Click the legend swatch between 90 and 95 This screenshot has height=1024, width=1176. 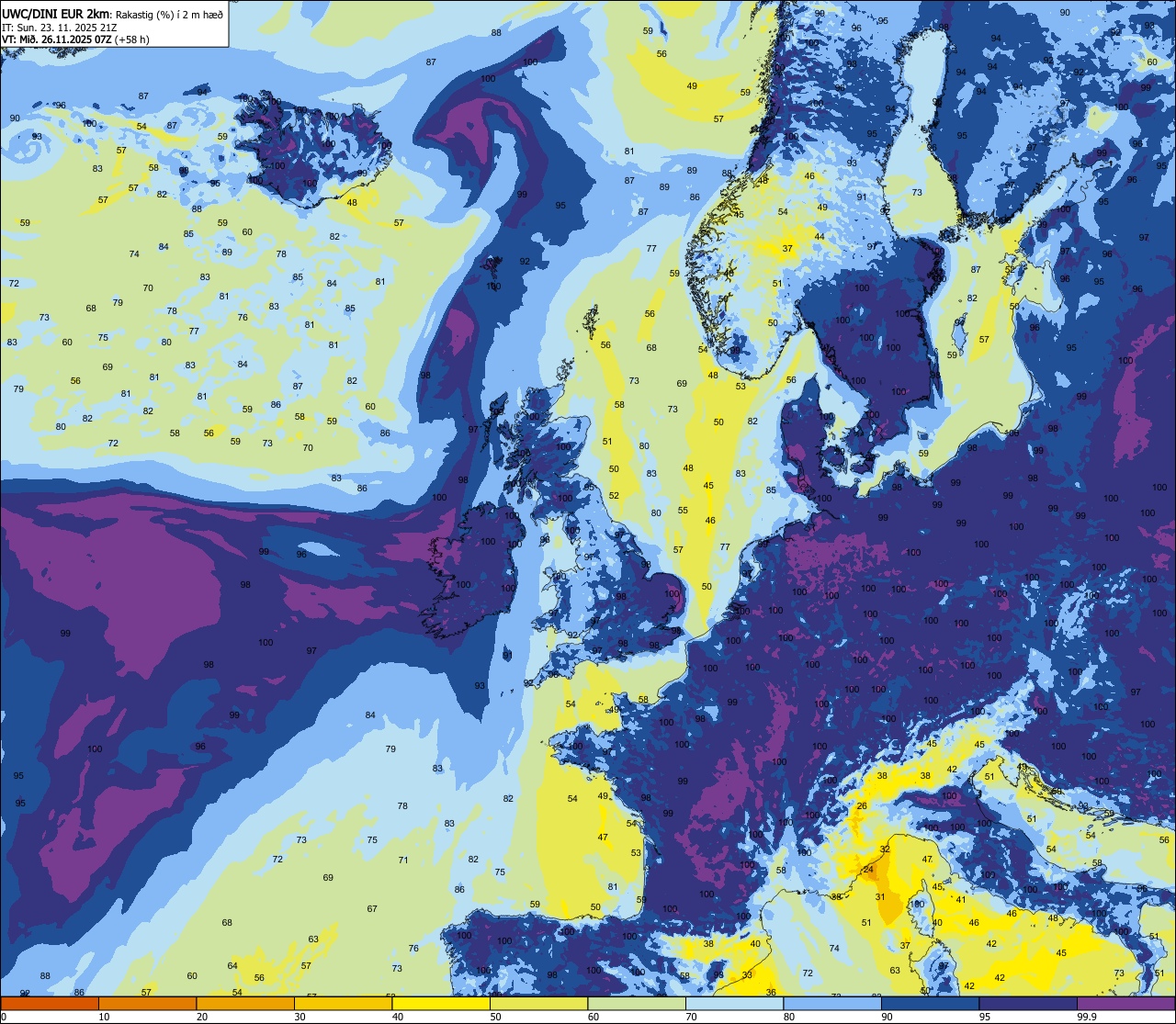(x=931, y=1004)
